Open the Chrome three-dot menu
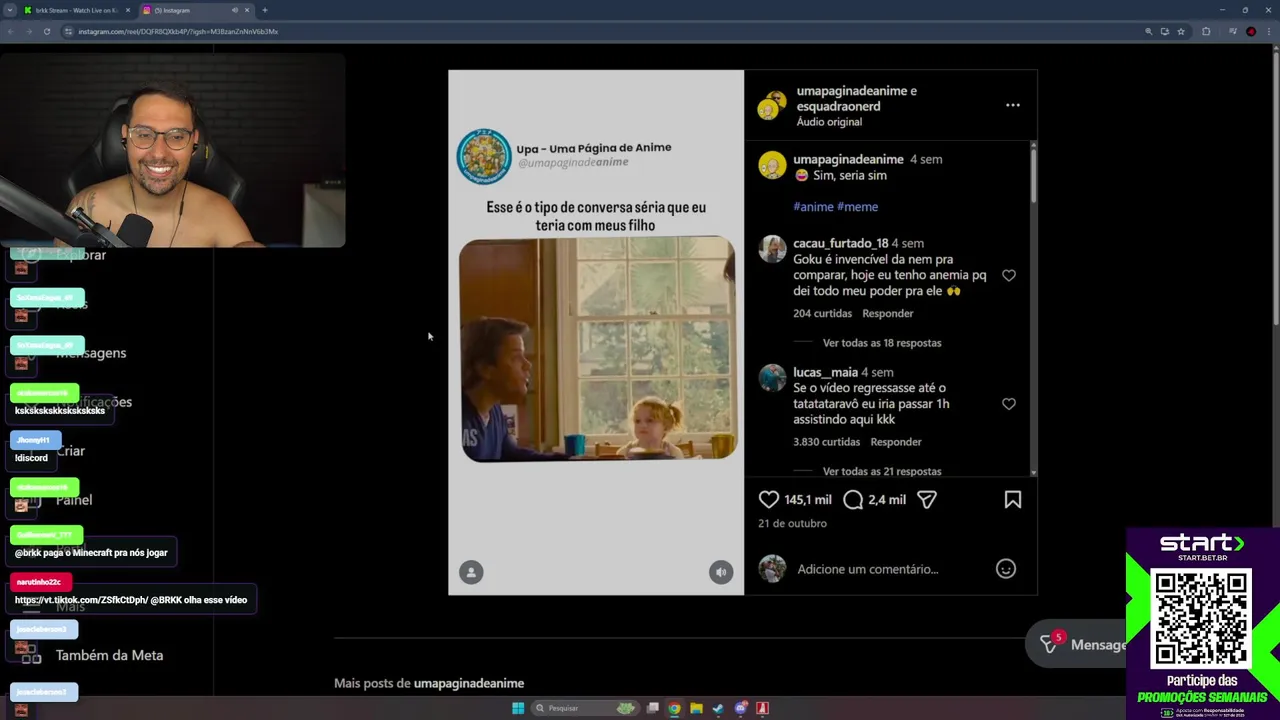The image size is (1280, 720). 1269,31
